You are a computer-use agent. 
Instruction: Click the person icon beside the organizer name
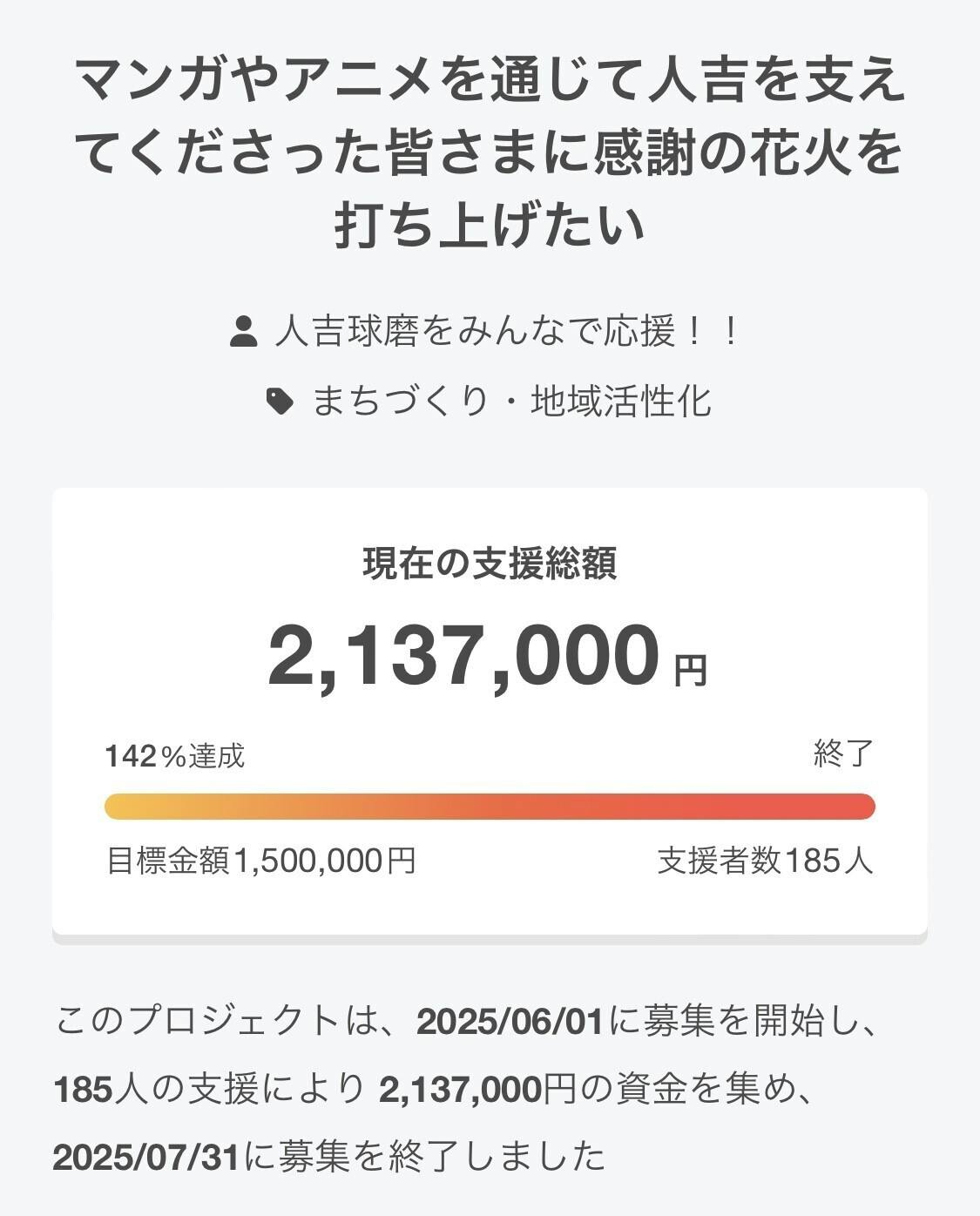click(244, 332)
